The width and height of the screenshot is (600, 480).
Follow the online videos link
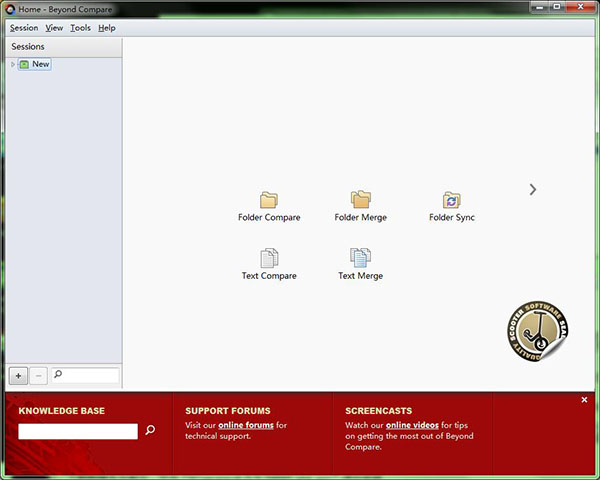click(x=413, y=425)
